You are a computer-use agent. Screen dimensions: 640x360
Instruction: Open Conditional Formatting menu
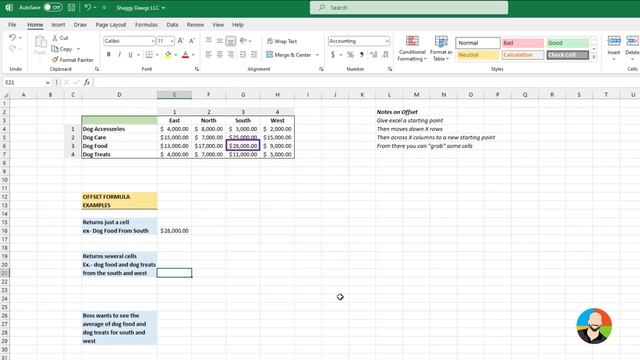[412, 48]
